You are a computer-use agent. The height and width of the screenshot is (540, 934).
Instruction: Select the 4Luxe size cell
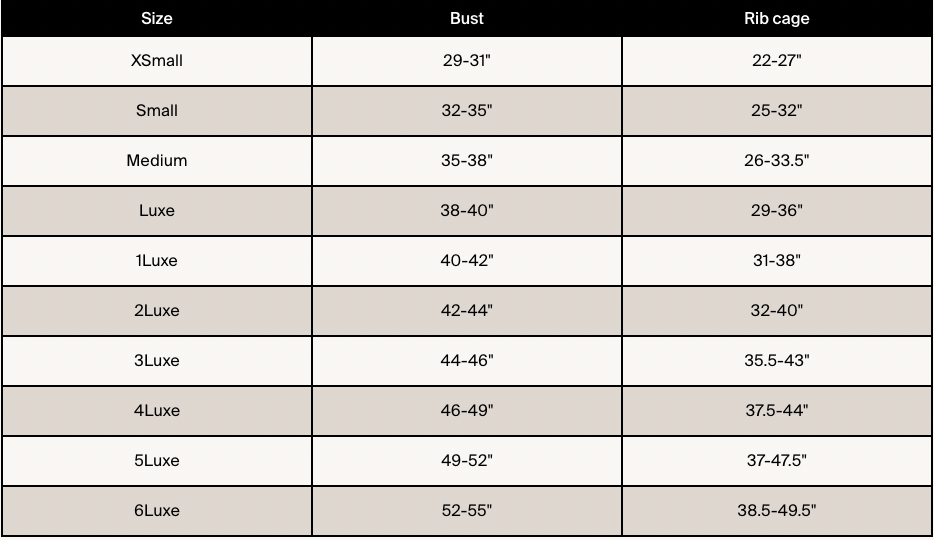point(157,411)
